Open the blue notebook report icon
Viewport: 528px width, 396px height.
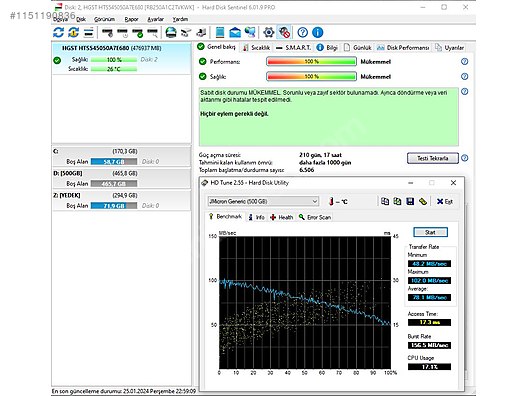pyautogui.click(x=220, y=32)
